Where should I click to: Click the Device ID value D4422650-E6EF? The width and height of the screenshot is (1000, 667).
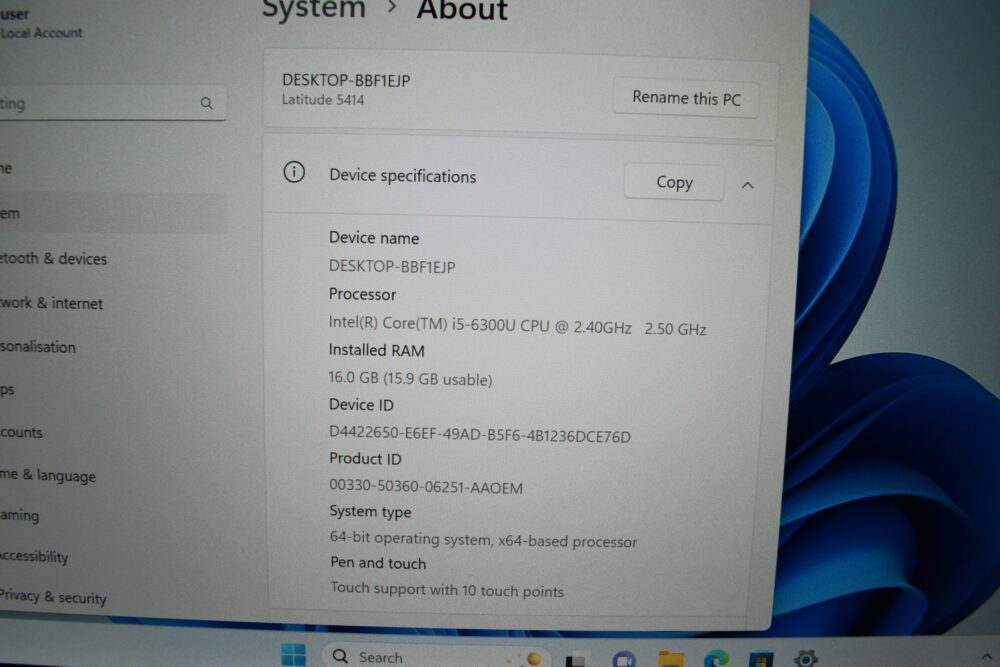(x=480, y=434)
